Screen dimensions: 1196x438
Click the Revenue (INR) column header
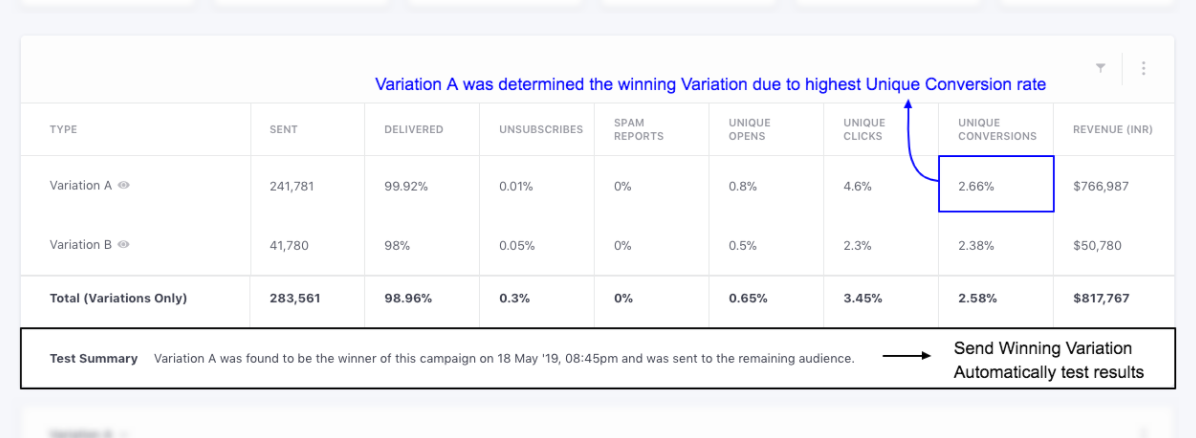pyautogui.click(x=1113, y=130)
